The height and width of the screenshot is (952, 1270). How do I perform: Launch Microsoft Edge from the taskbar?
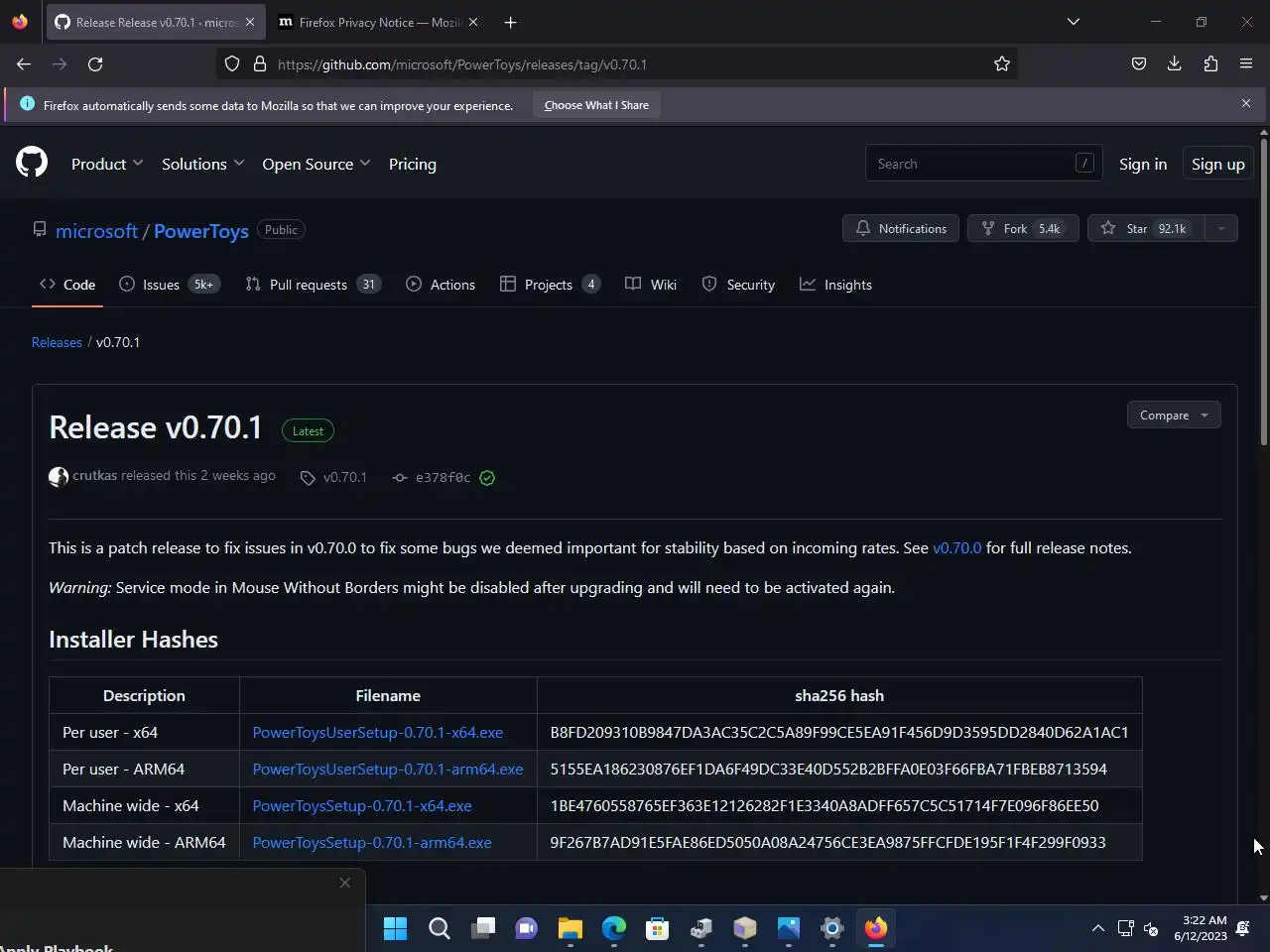(x=613, y=928)
